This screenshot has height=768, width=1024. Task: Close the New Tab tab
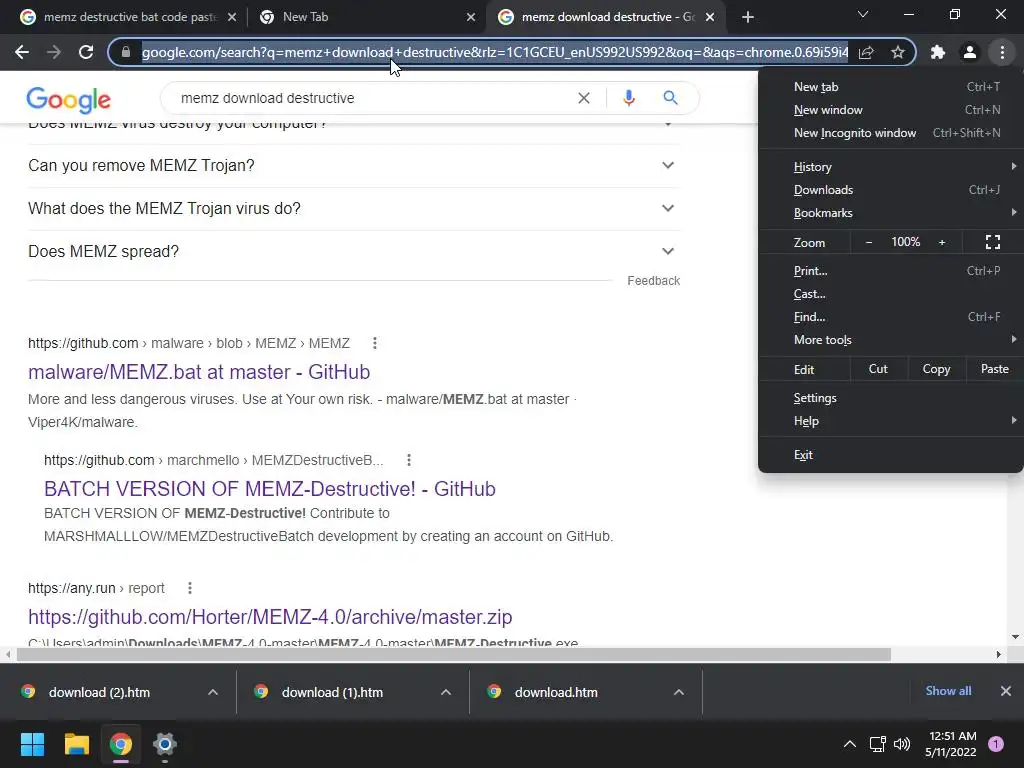[x=471, y=17]
